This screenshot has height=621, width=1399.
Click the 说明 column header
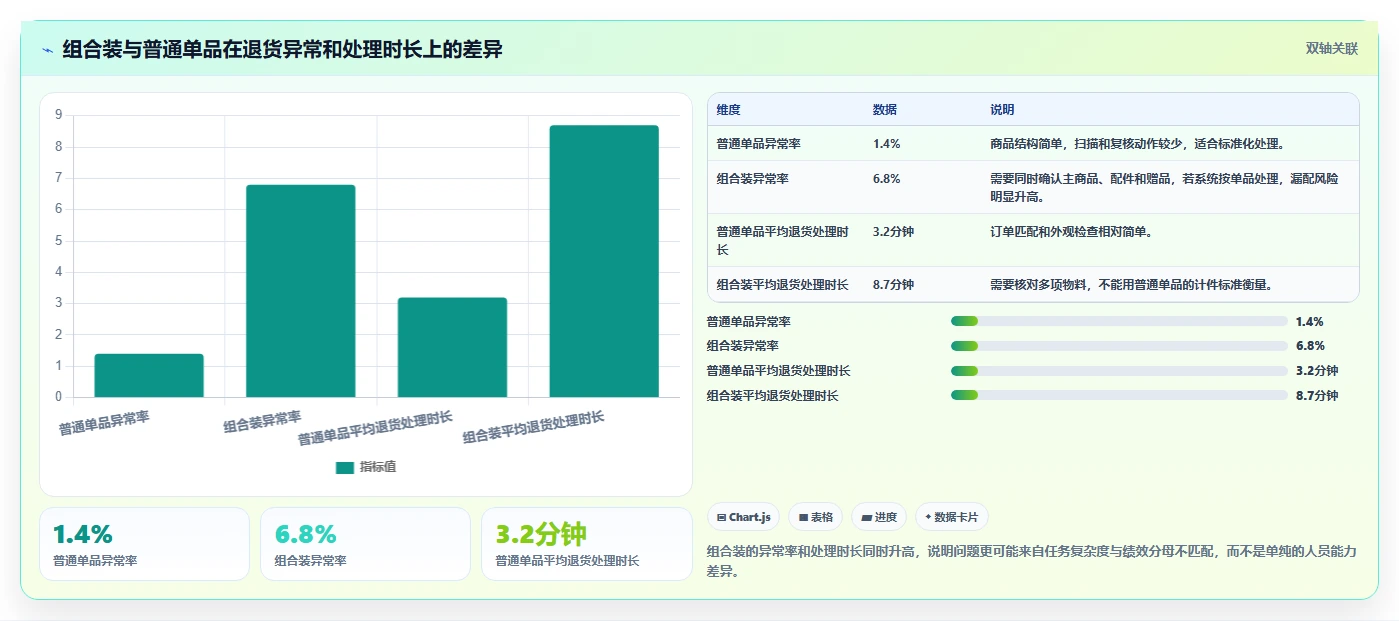pos(1002,109)
